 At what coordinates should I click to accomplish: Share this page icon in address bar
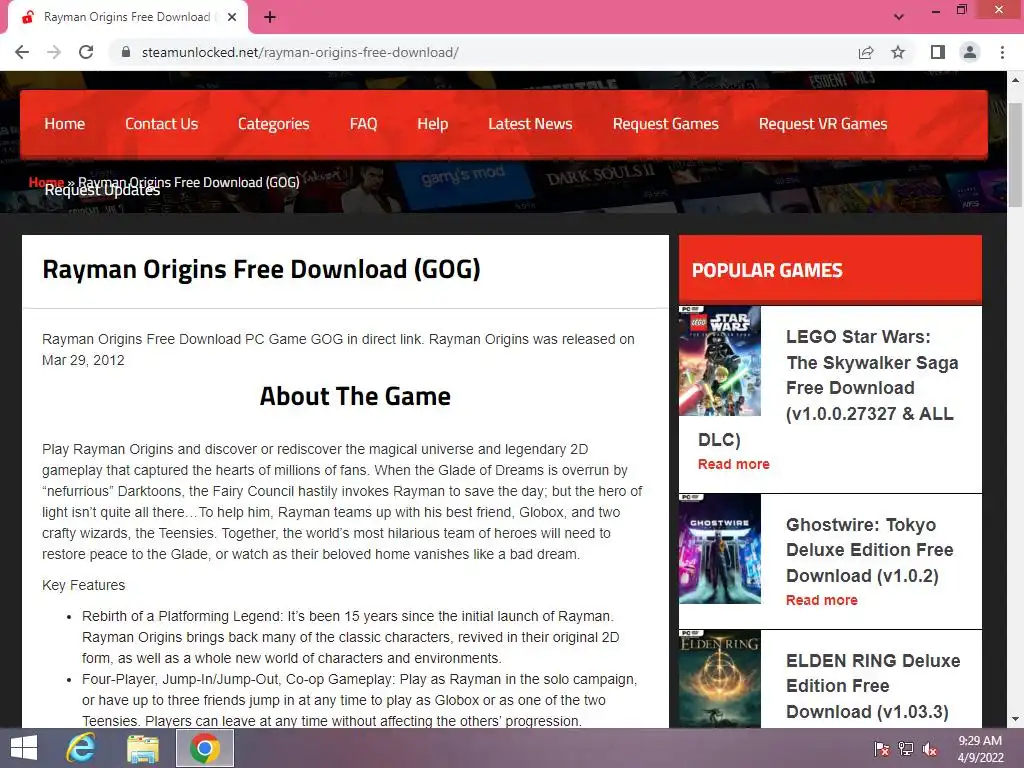click(866, 52)
